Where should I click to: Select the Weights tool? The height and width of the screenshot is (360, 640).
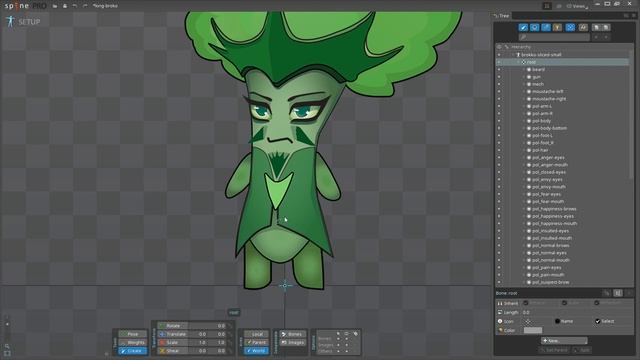[133, 342]
